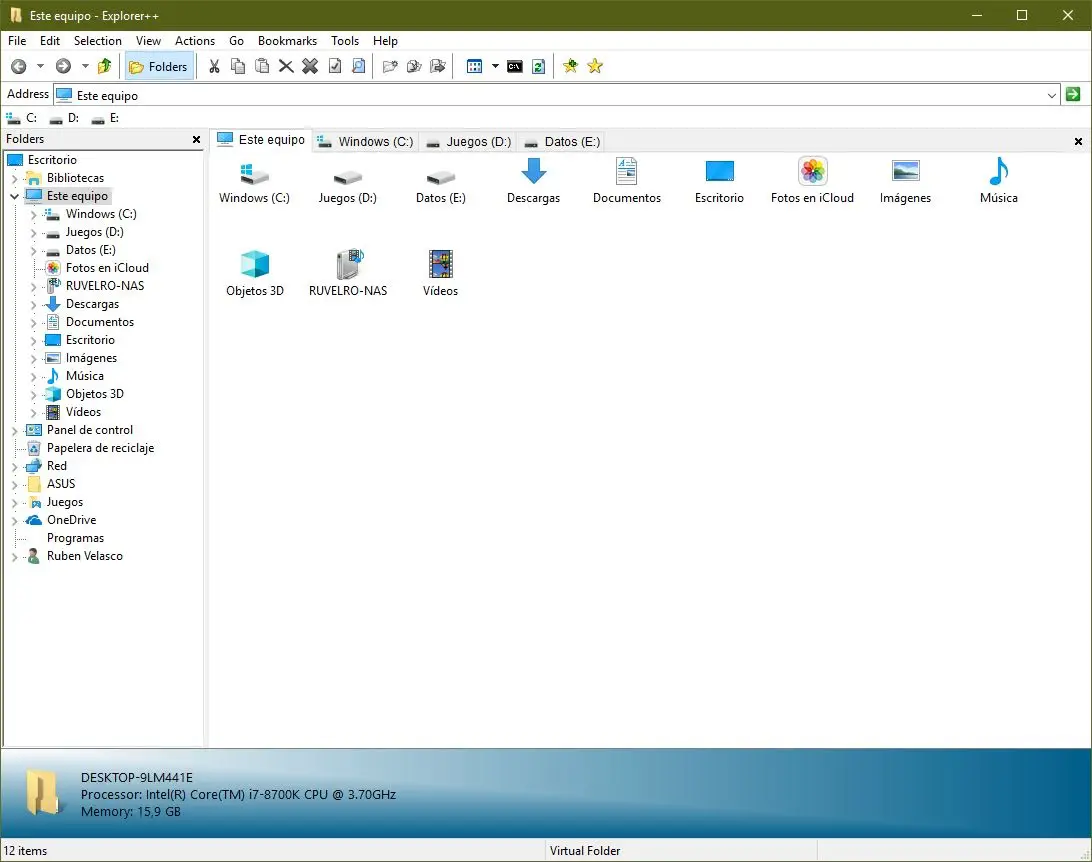Open command prompt from toolbar icon

point(515,66)
